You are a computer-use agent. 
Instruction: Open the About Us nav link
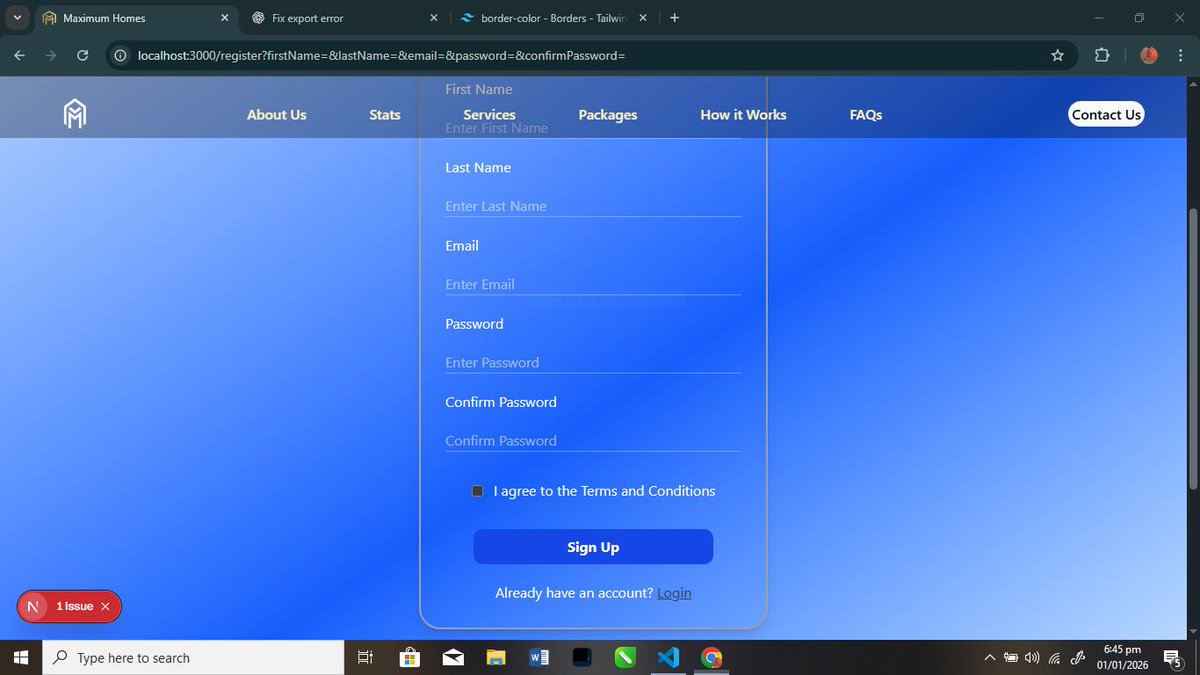click(x=276, y=115)
